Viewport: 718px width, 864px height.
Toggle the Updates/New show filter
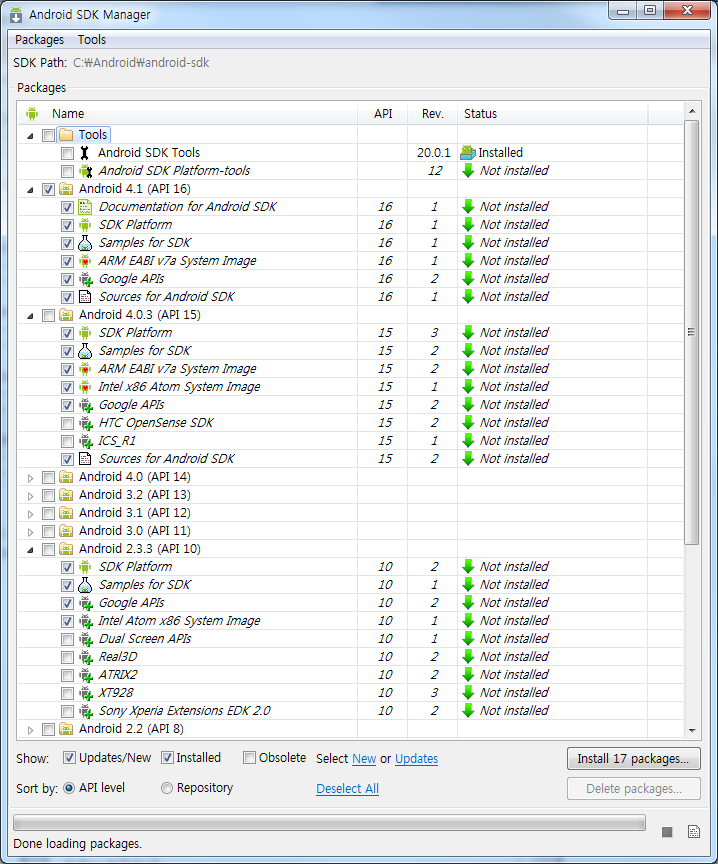coord(69,758)
